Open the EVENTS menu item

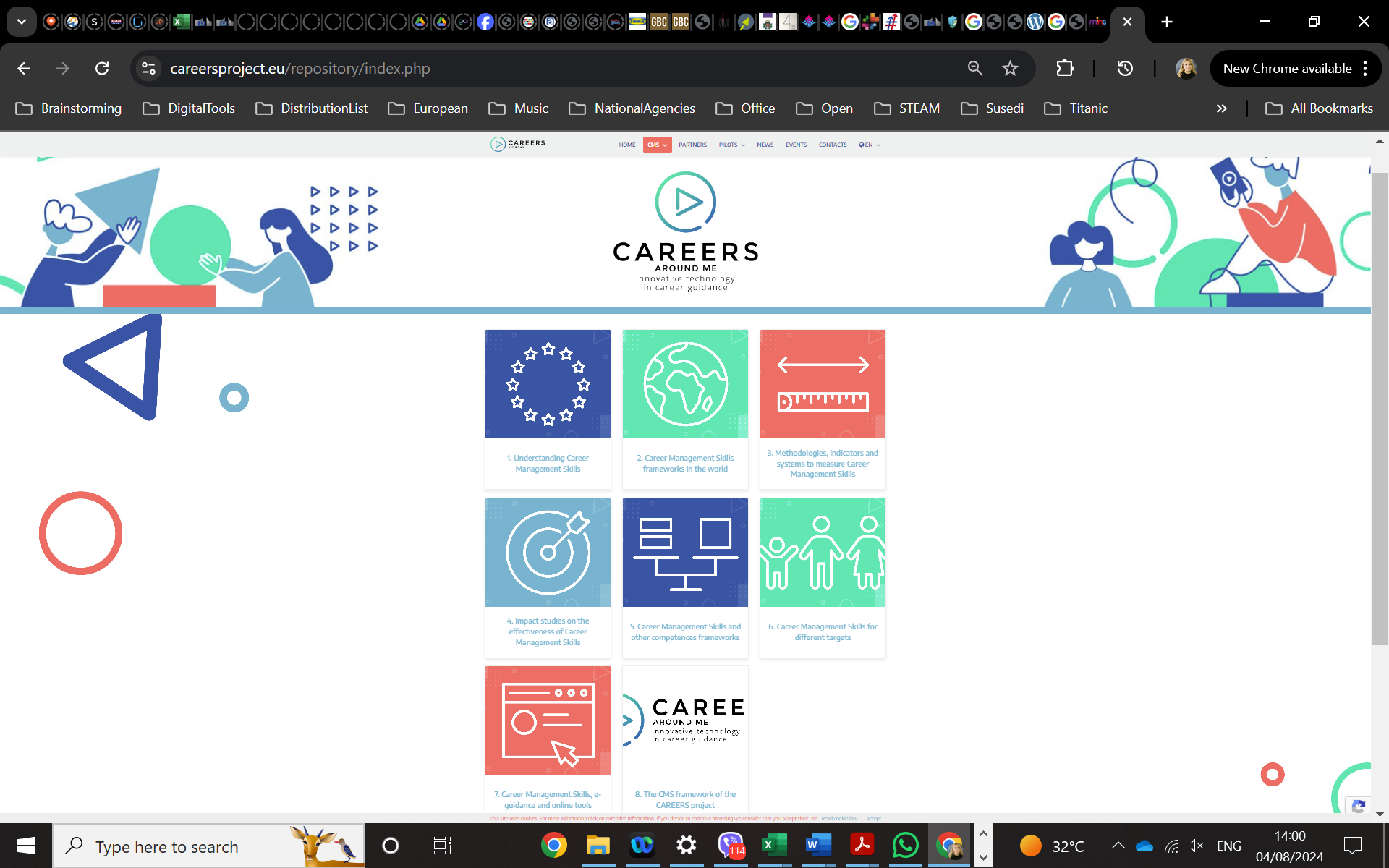(x=796, y=145)
